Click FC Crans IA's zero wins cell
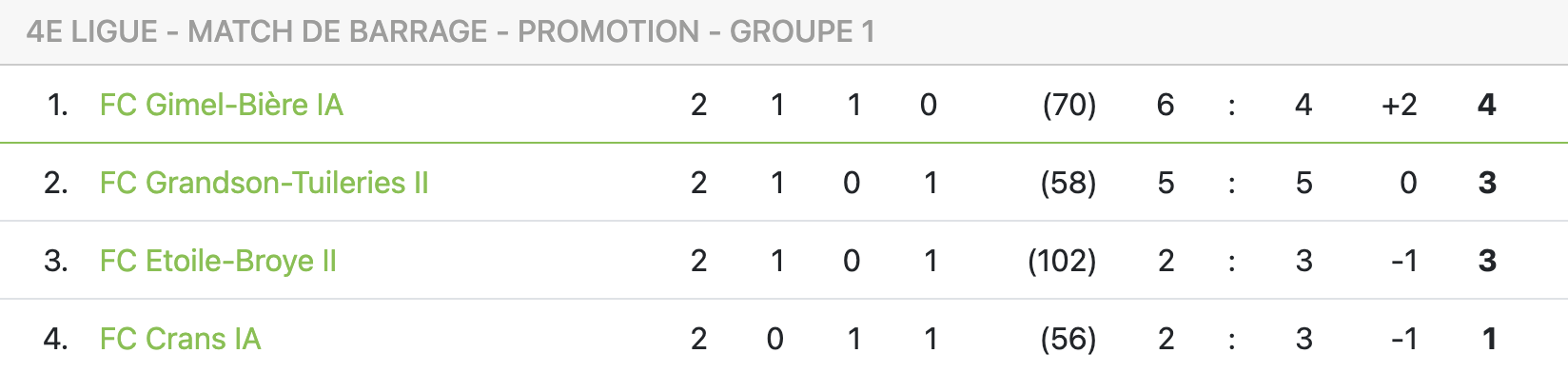Image resolution: width=1568 pixels, height=373 pixels. point(775,339)
